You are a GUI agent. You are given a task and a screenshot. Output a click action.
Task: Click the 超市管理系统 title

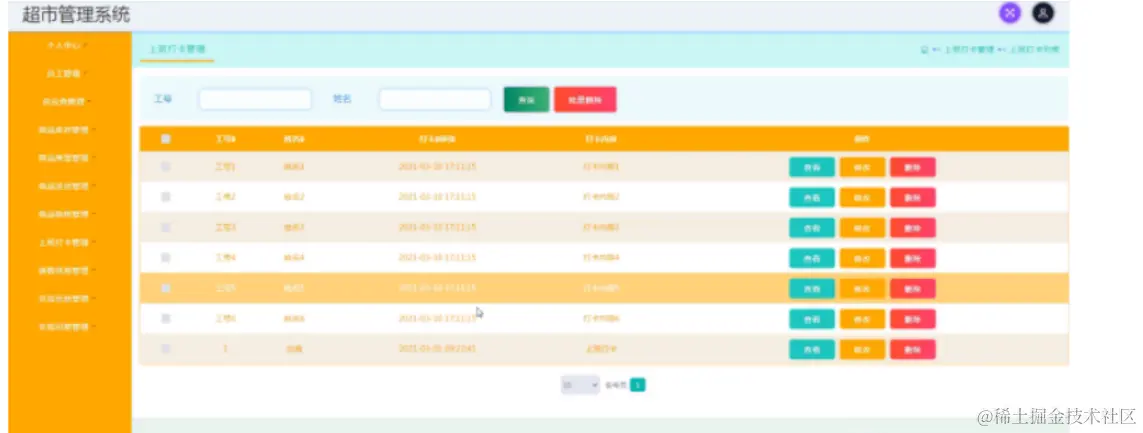click(x=76, y=15)
